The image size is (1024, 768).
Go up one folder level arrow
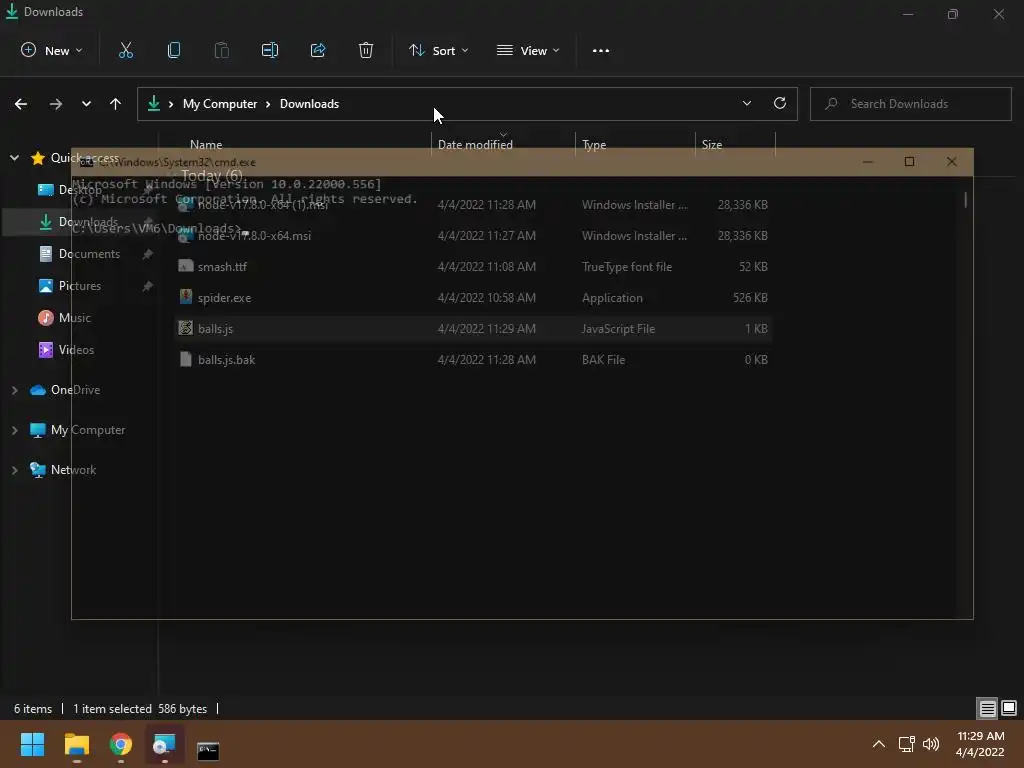(x=116, y=104)
